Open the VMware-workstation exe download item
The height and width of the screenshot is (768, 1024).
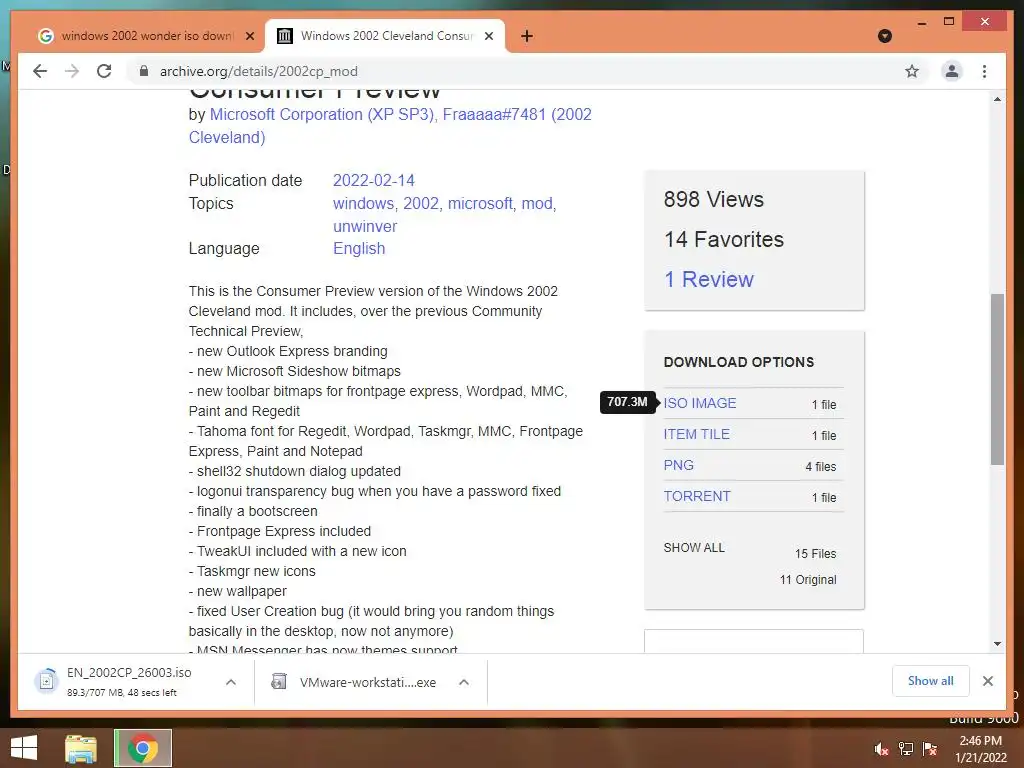[x=356, y=682]
